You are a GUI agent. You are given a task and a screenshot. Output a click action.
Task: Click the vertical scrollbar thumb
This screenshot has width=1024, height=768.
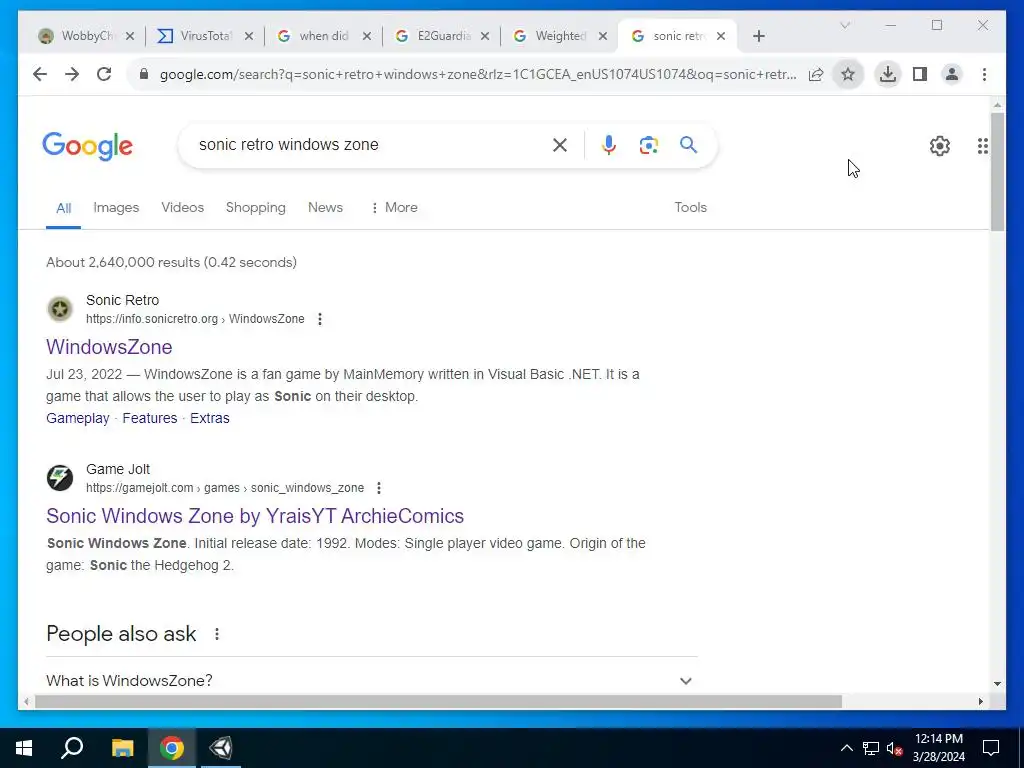coord(997,171)
